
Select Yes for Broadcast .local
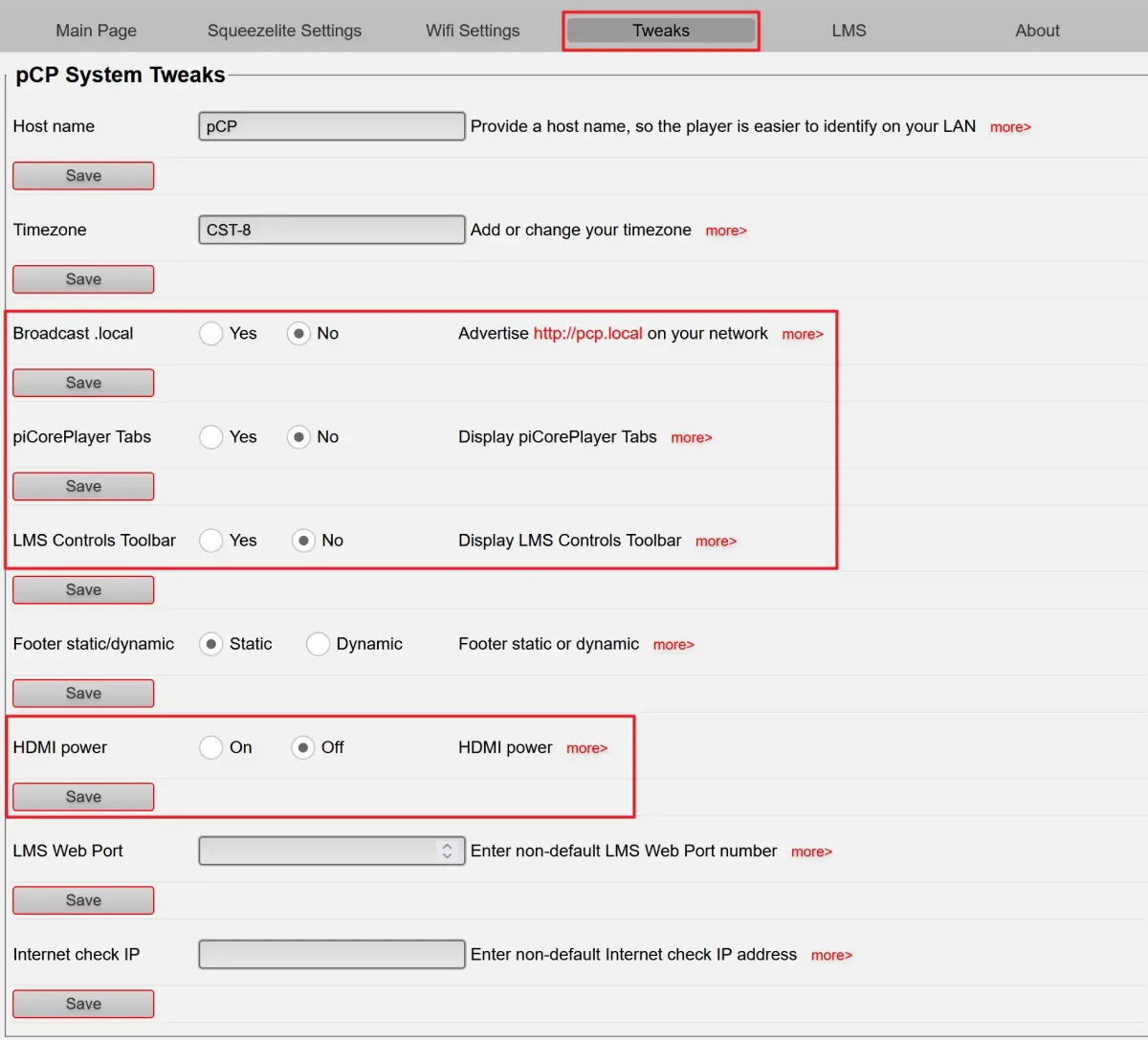(211, 334)
